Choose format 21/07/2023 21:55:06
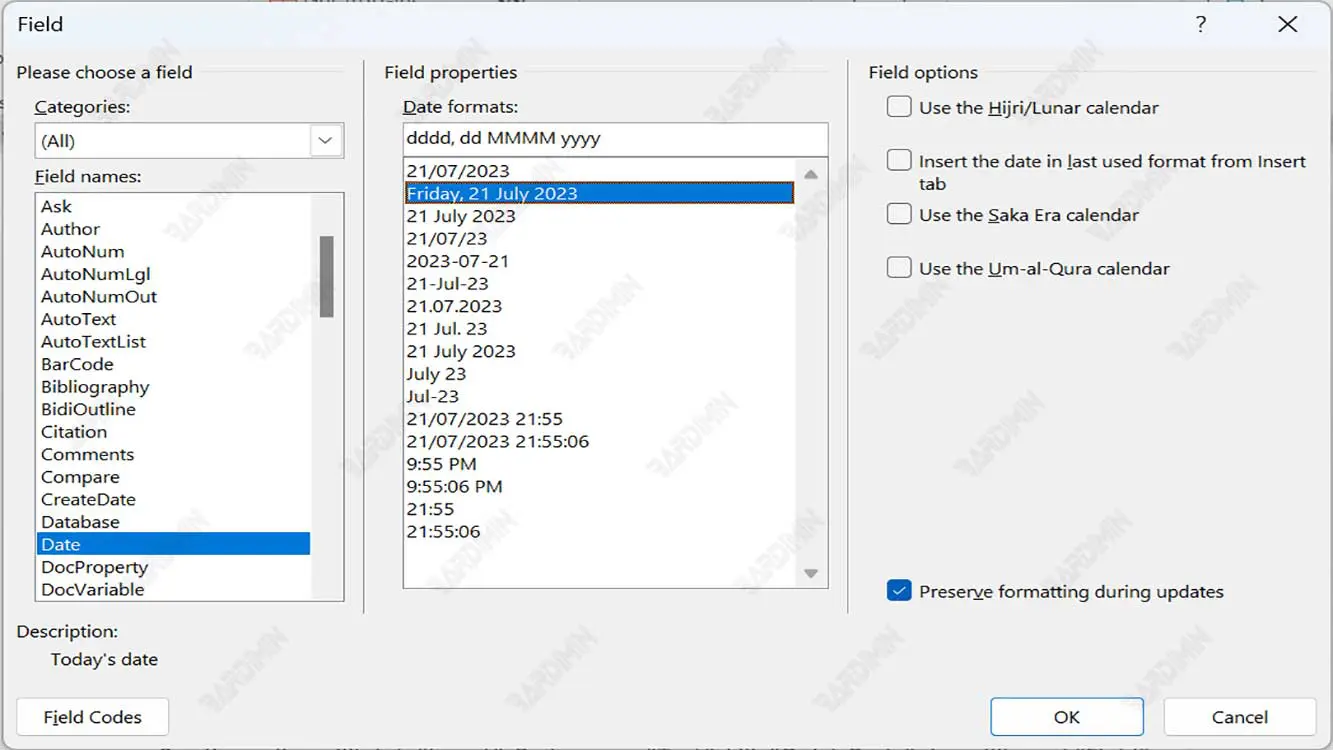The image size is (1333, 750). pyautogui.click(x=498, y=441)
